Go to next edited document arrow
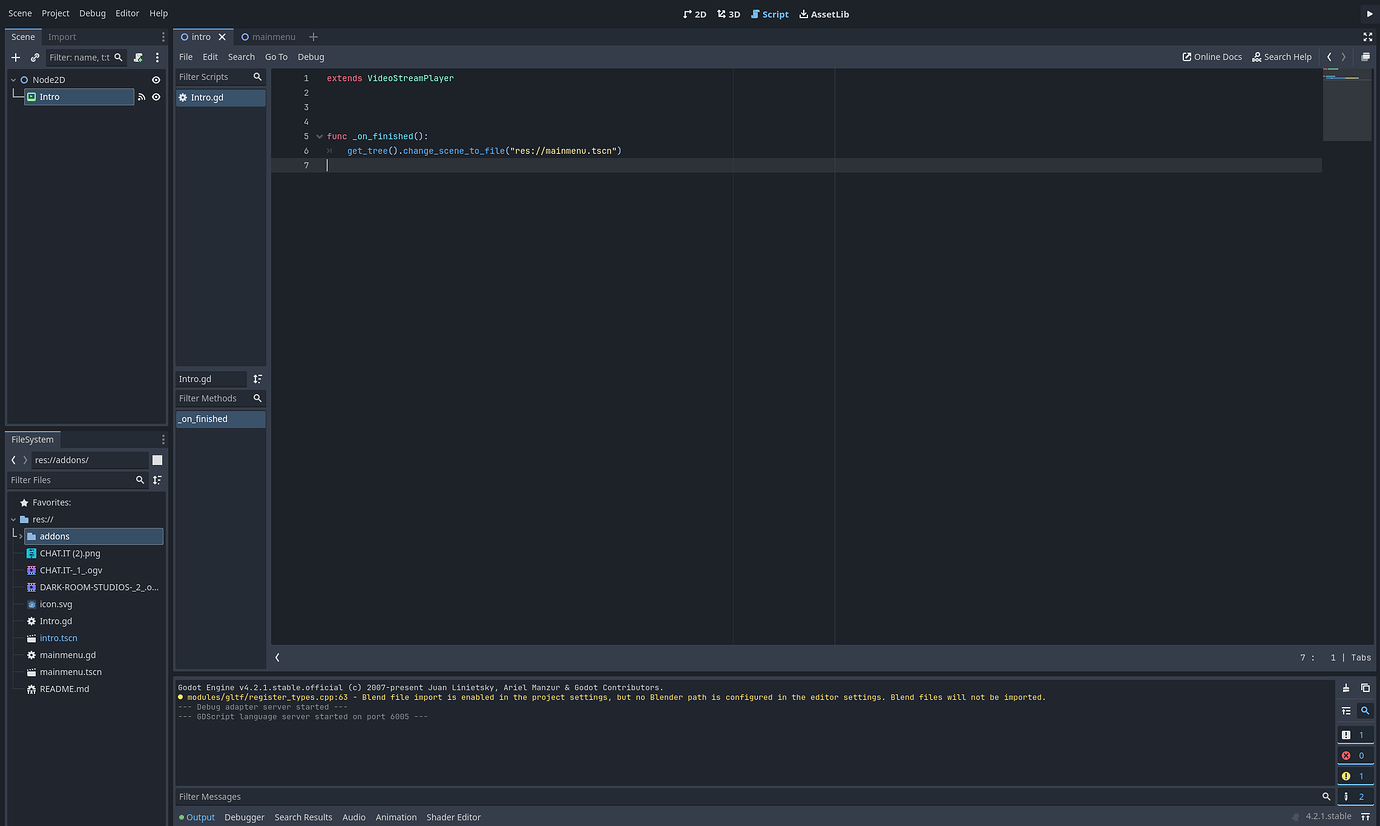The height and width of the screenshot is (826, 1380). 1343,57
